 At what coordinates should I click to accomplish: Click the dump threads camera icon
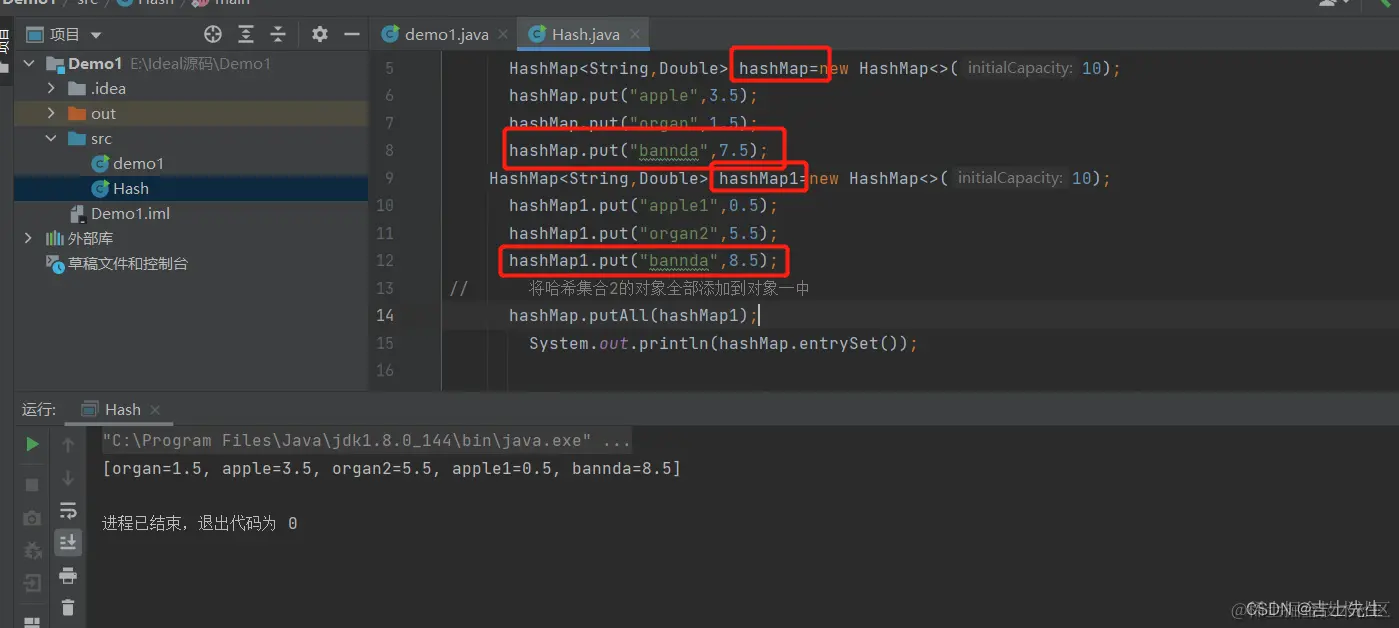pyautogui.click(x=32, y=517)
